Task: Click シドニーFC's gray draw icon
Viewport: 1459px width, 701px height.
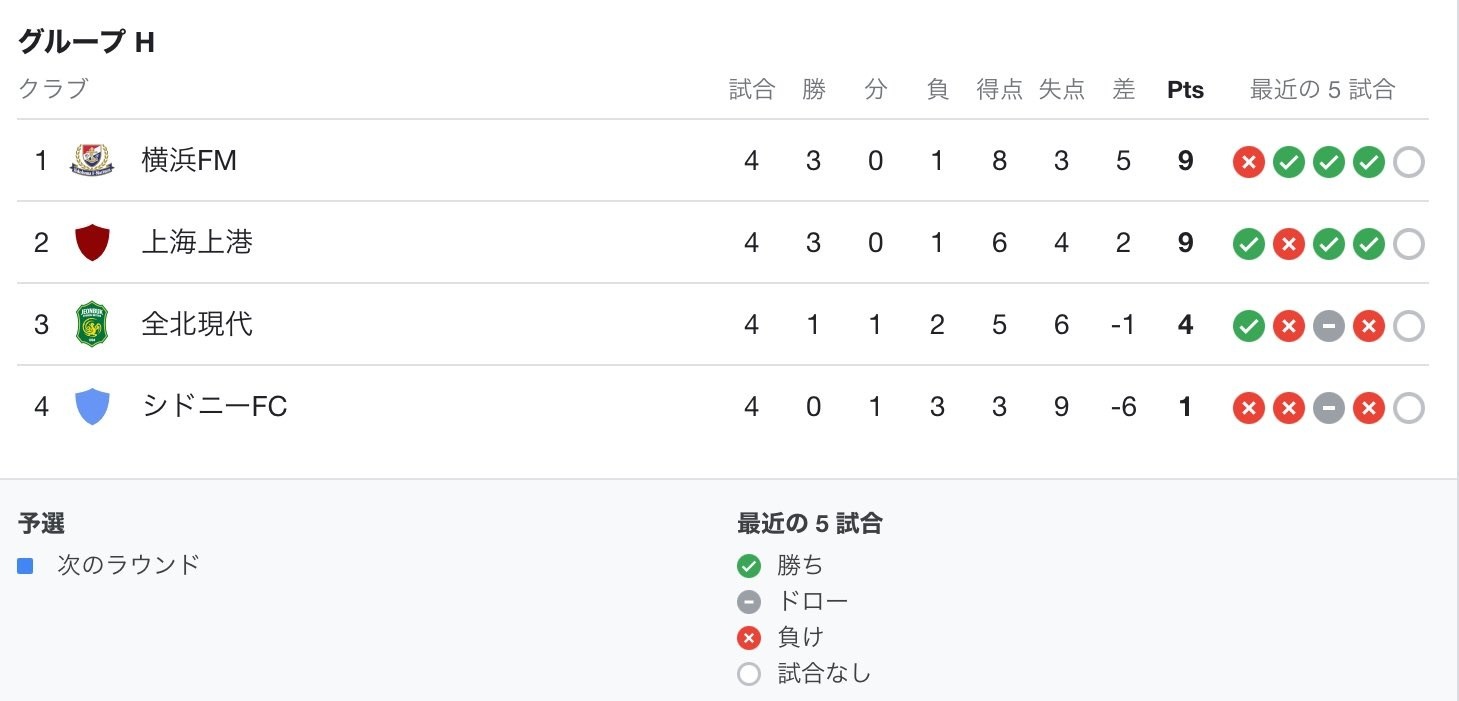Action: tap(1328, 408)
